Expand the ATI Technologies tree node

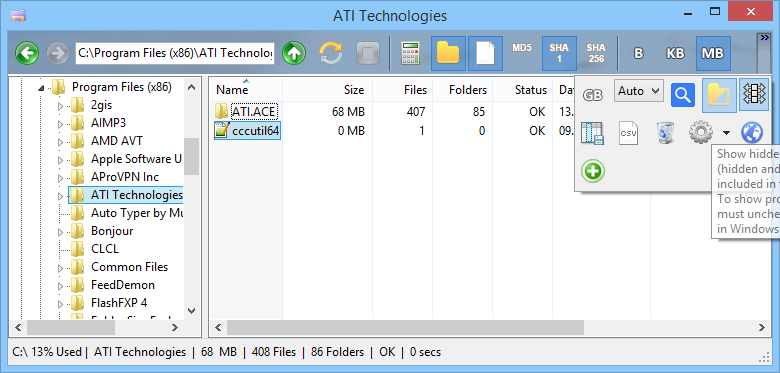(61, 196)
